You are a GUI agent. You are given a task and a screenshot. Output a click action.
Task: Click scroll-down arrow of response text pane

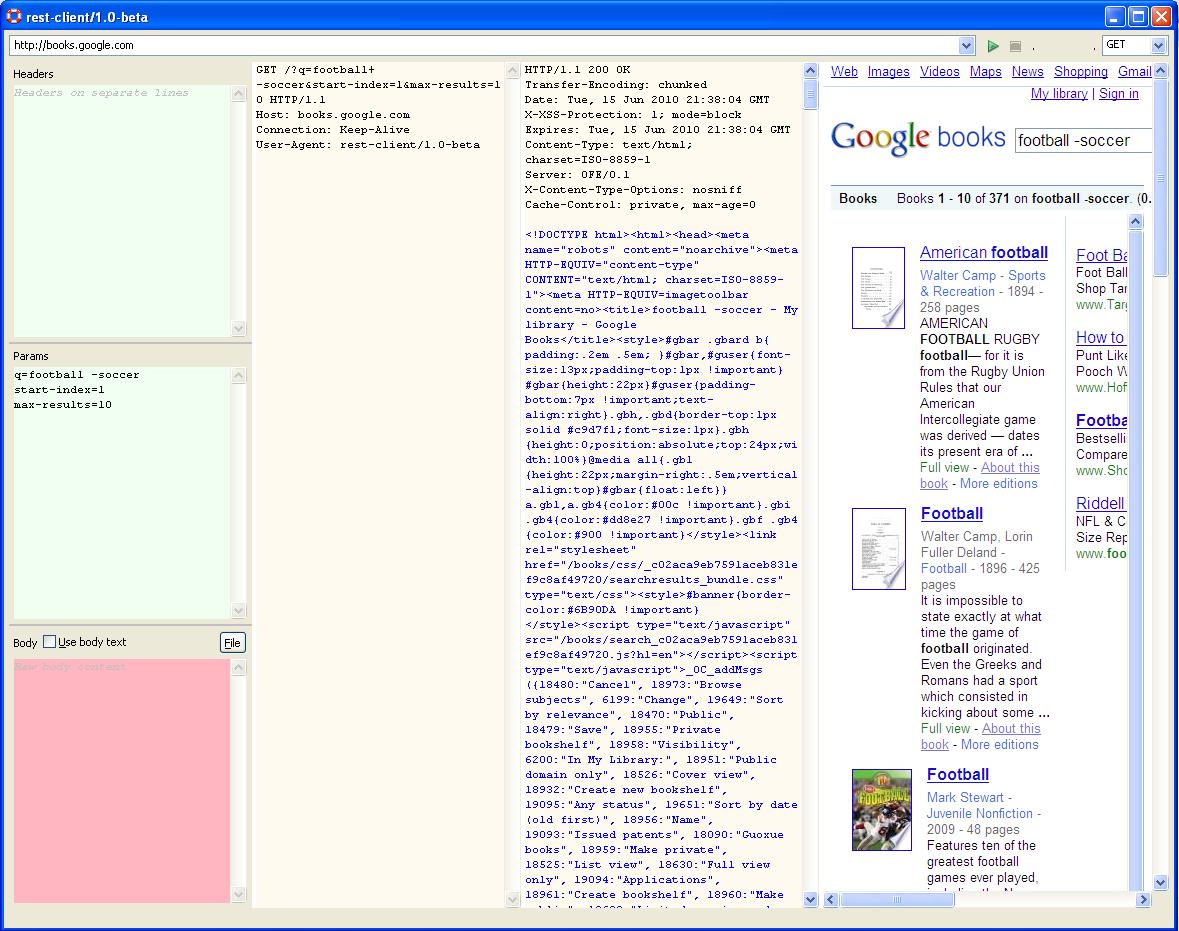click(x=810, y=899)
